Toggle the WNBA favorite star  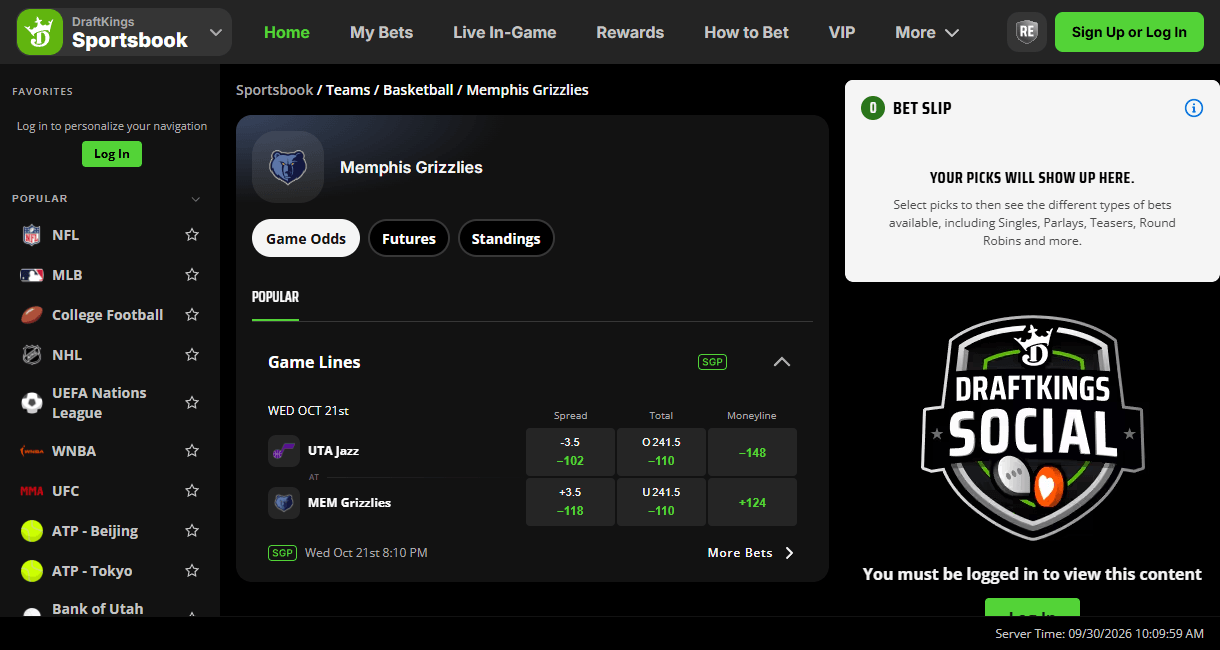(192, 451)
